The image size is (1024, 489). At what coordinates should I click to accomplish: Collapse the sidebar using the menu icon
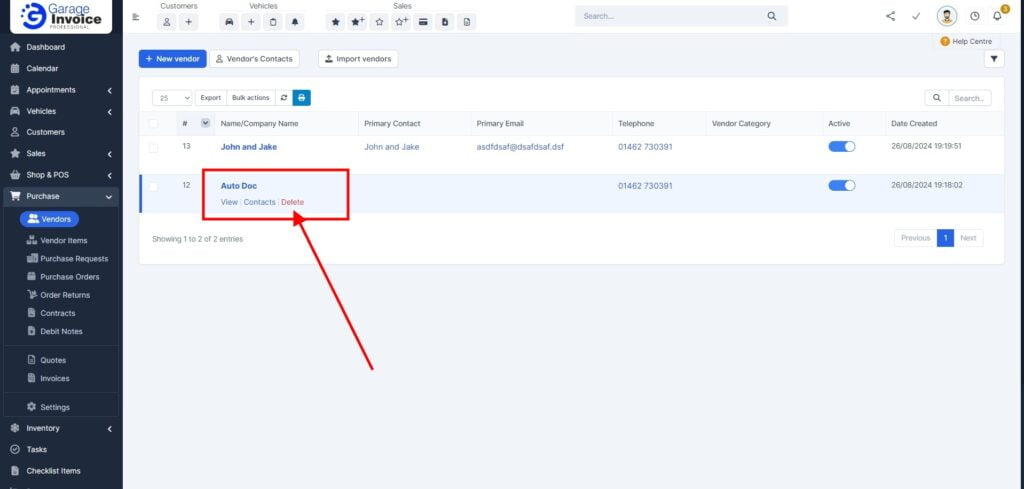click(135, 17)
